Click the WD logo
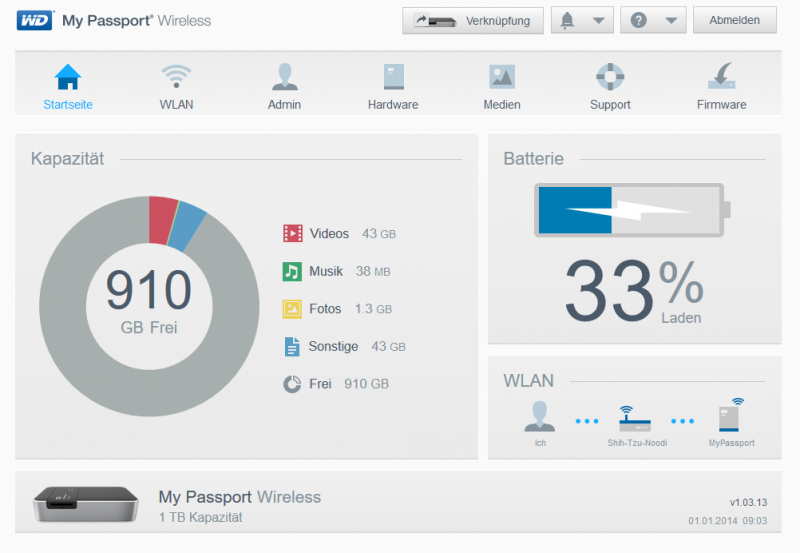 (x=35, y=20)
